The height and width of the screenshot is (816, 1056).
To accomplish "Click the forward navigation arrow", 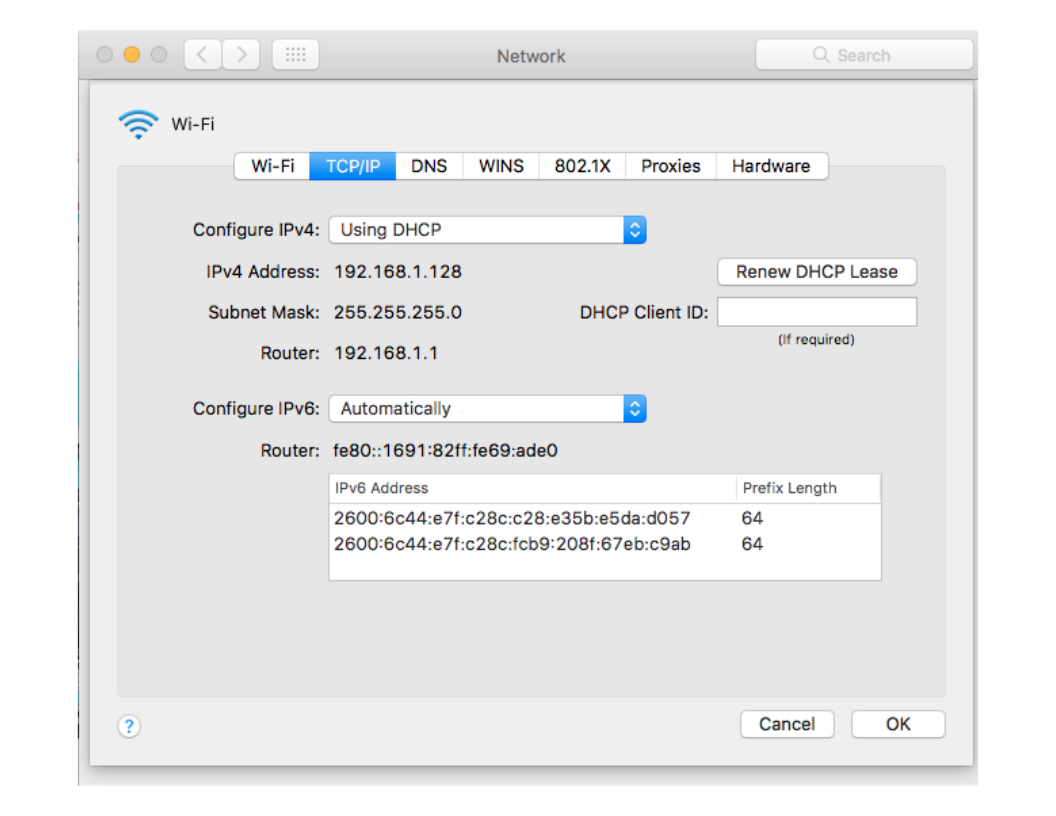I will tap(241, 55).
